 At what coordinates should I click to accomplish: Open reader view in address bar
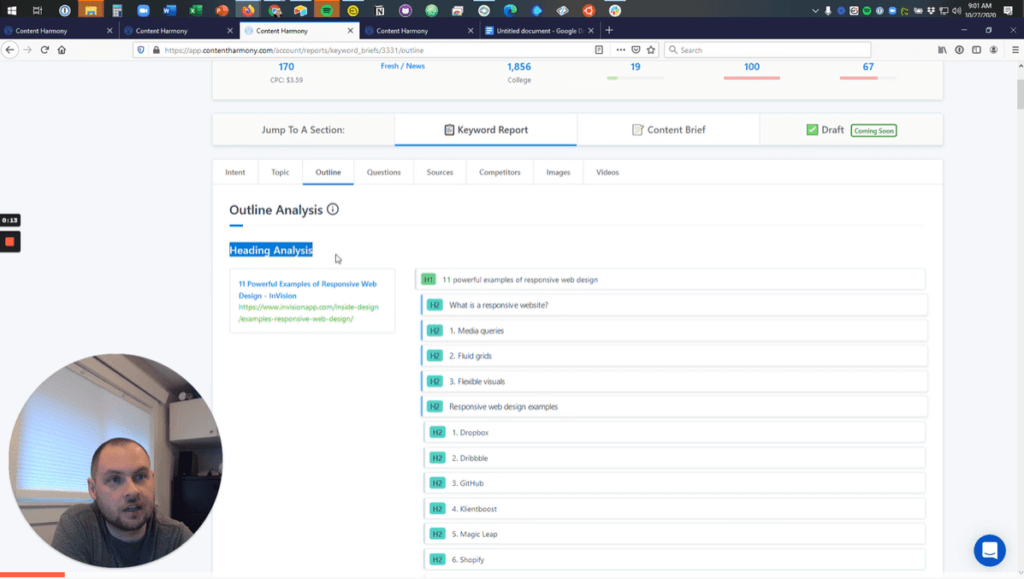click(599, 50)
